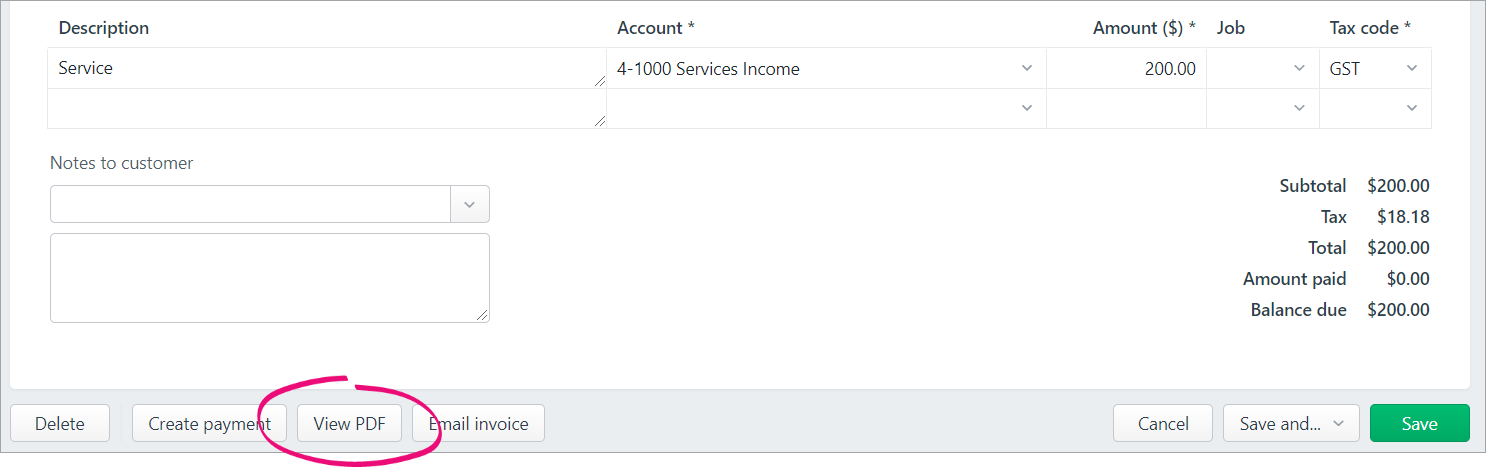The width and height of the screenshot is (1486, 467).
Task: Click Create payment button
Action: (209, 423)
